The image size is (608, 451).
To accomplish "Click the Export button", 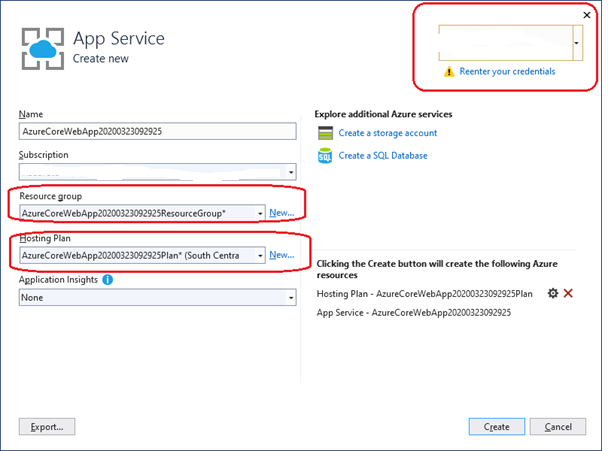I will (x=47, y=427).
